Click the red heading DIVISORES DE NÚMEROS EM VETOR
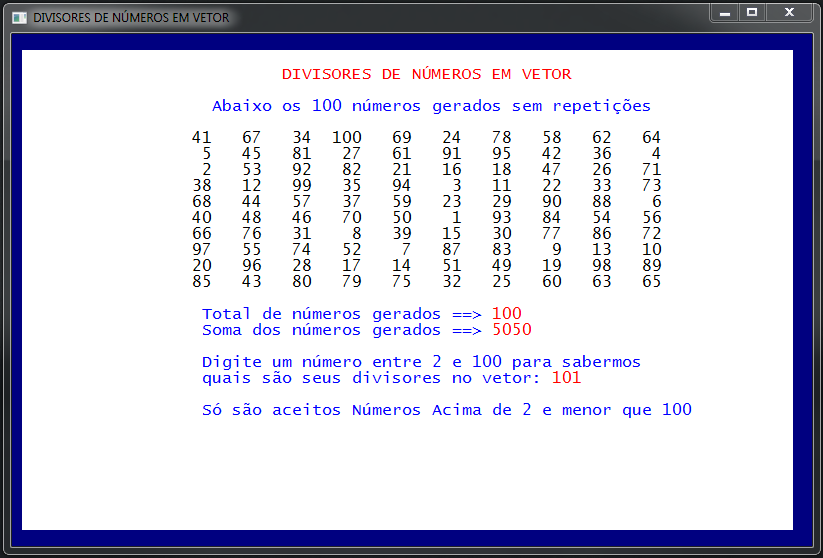 [x=426, y=75]
